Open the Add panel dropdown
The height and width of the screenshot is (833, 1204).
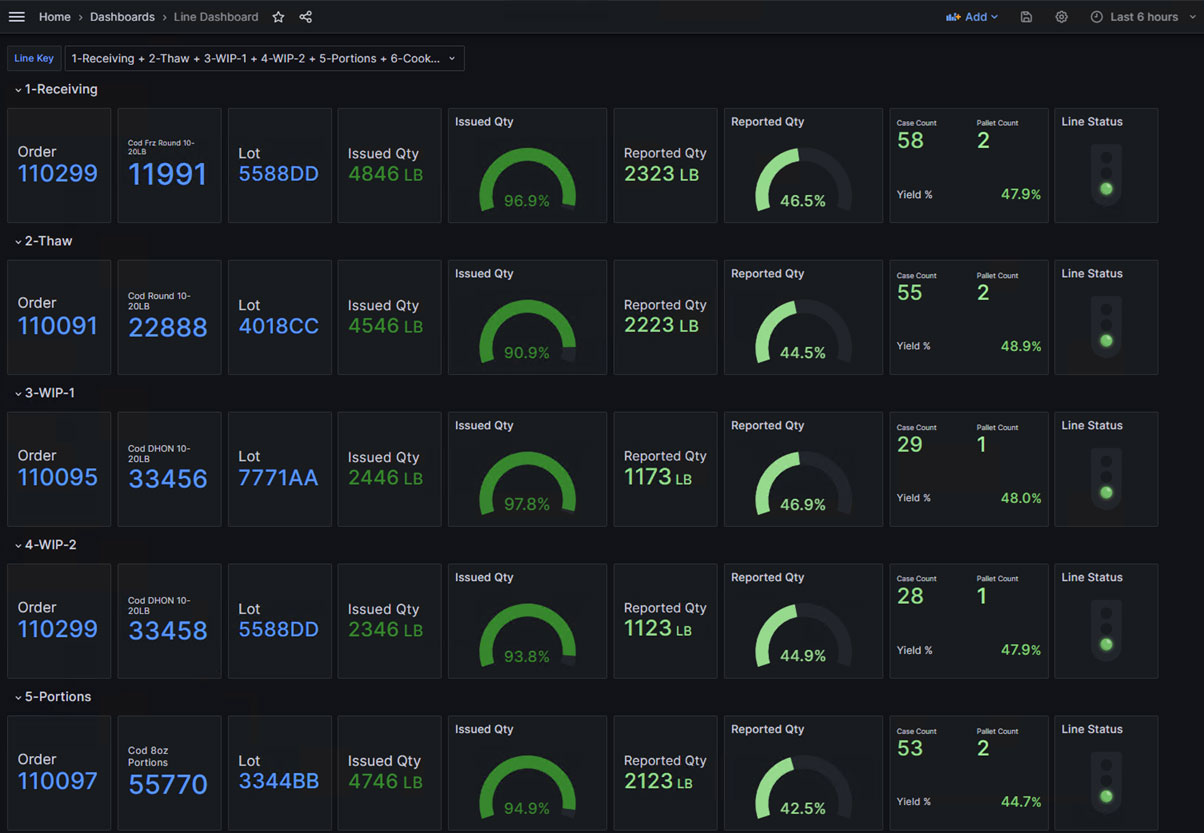point(972,17)
